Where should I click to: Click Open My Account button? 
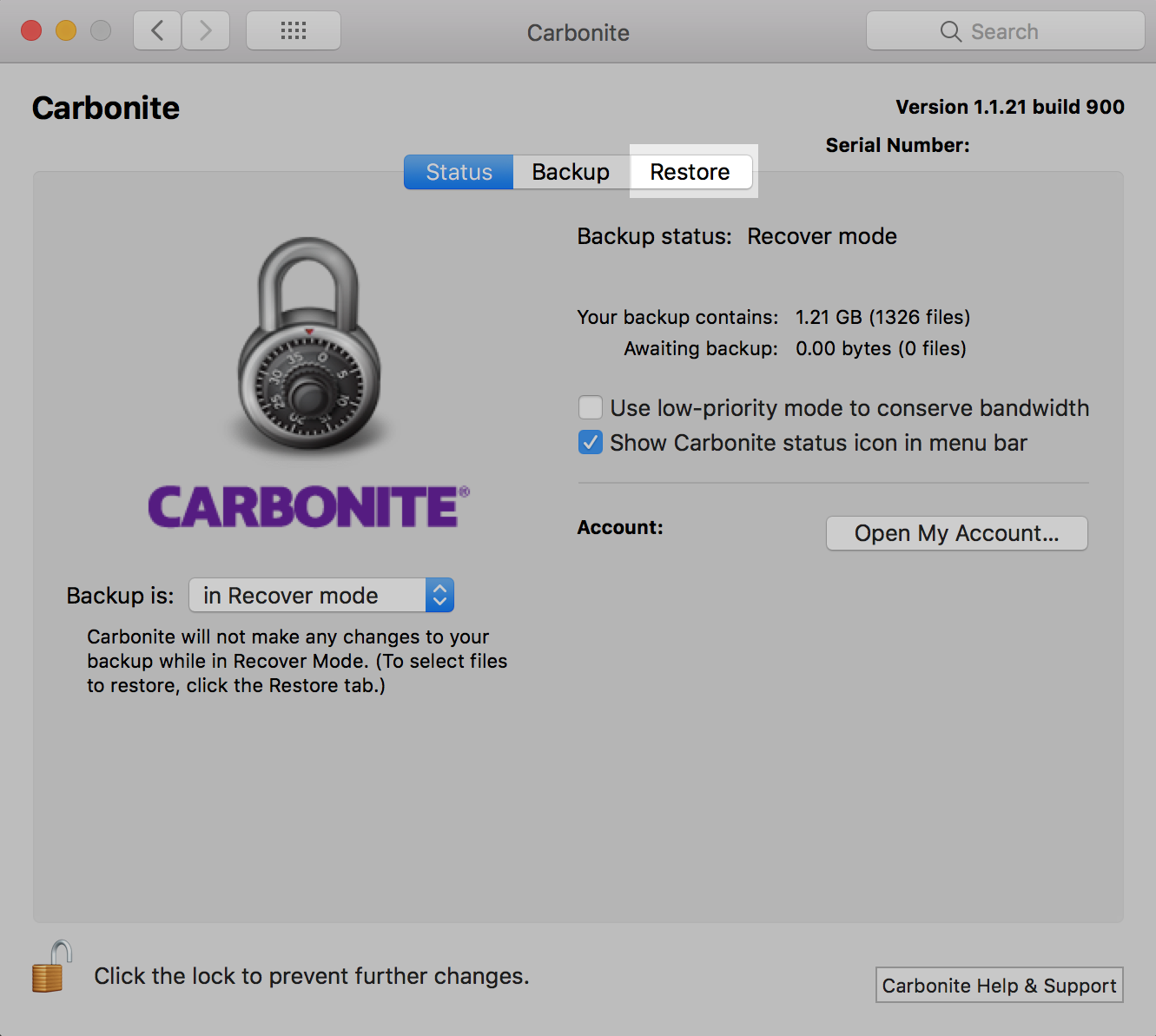coord(955,533)
